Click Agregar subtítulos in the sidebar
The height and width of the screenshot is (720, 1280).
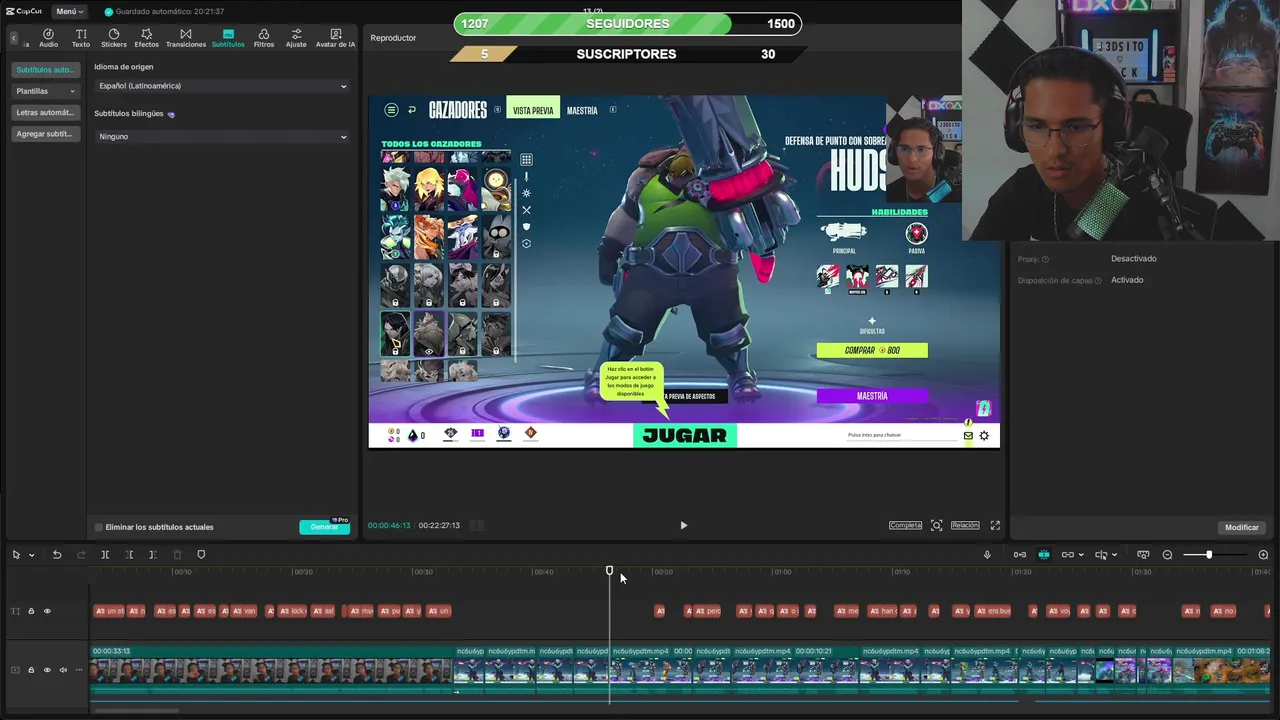[x=45, y=133]
